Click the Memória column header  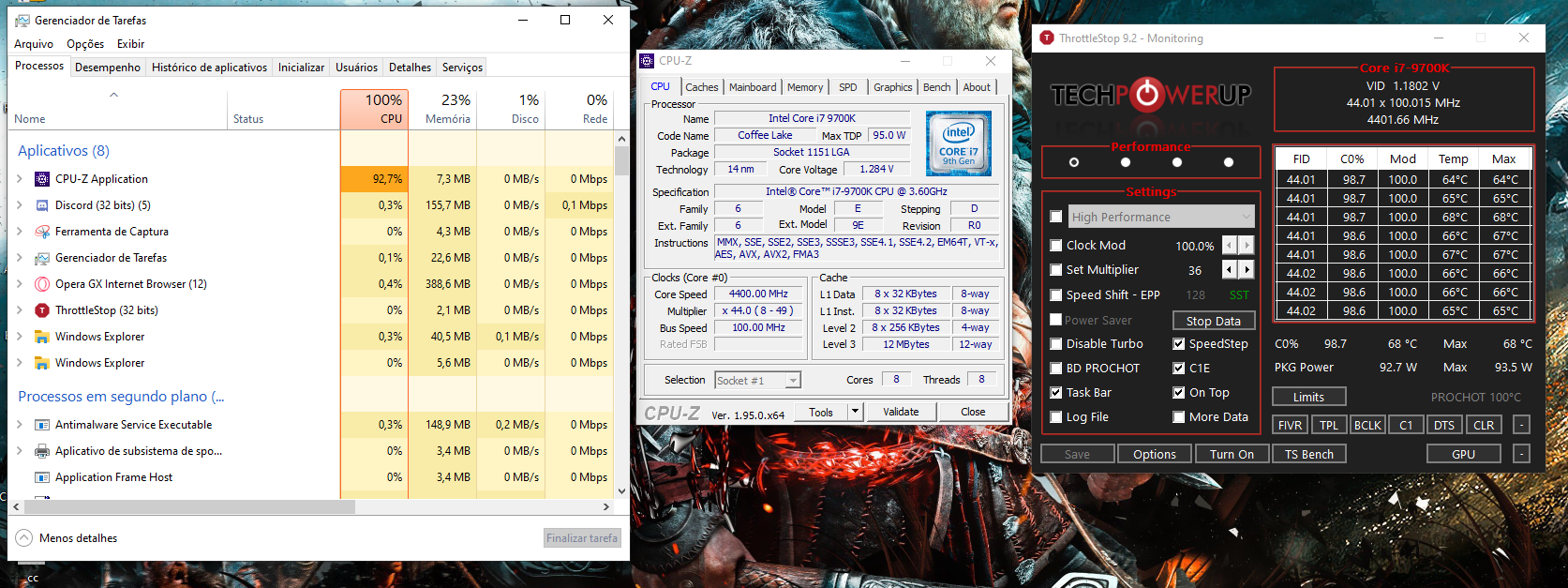pyautogui.click(x=442, y=109)
